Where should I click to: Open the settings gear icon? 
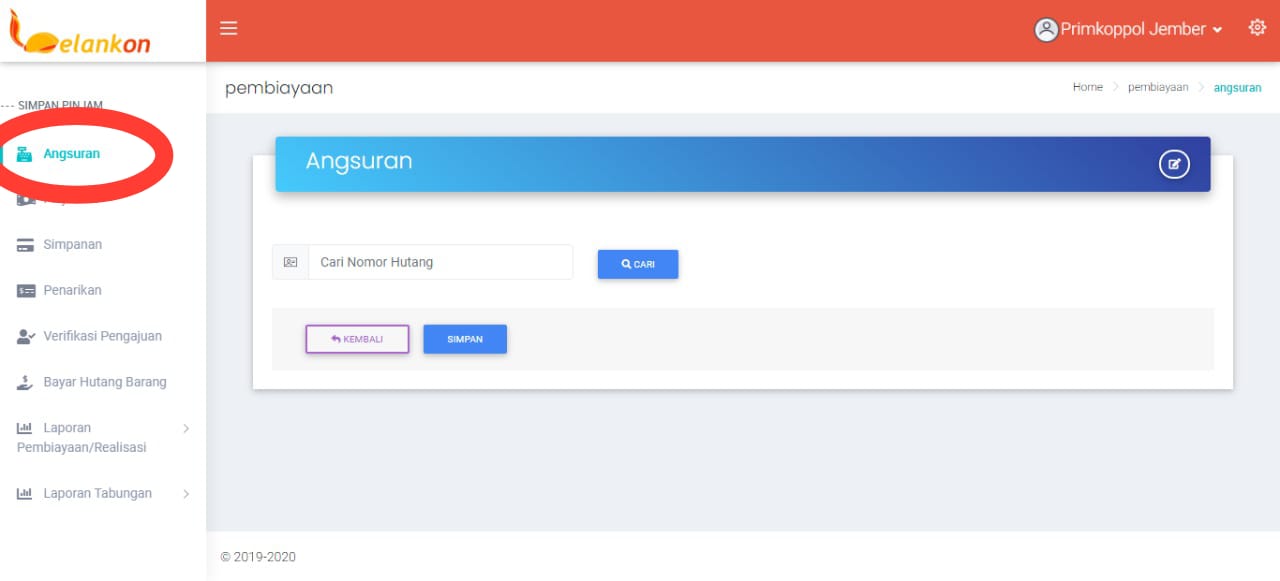[x=1257, y=28]
